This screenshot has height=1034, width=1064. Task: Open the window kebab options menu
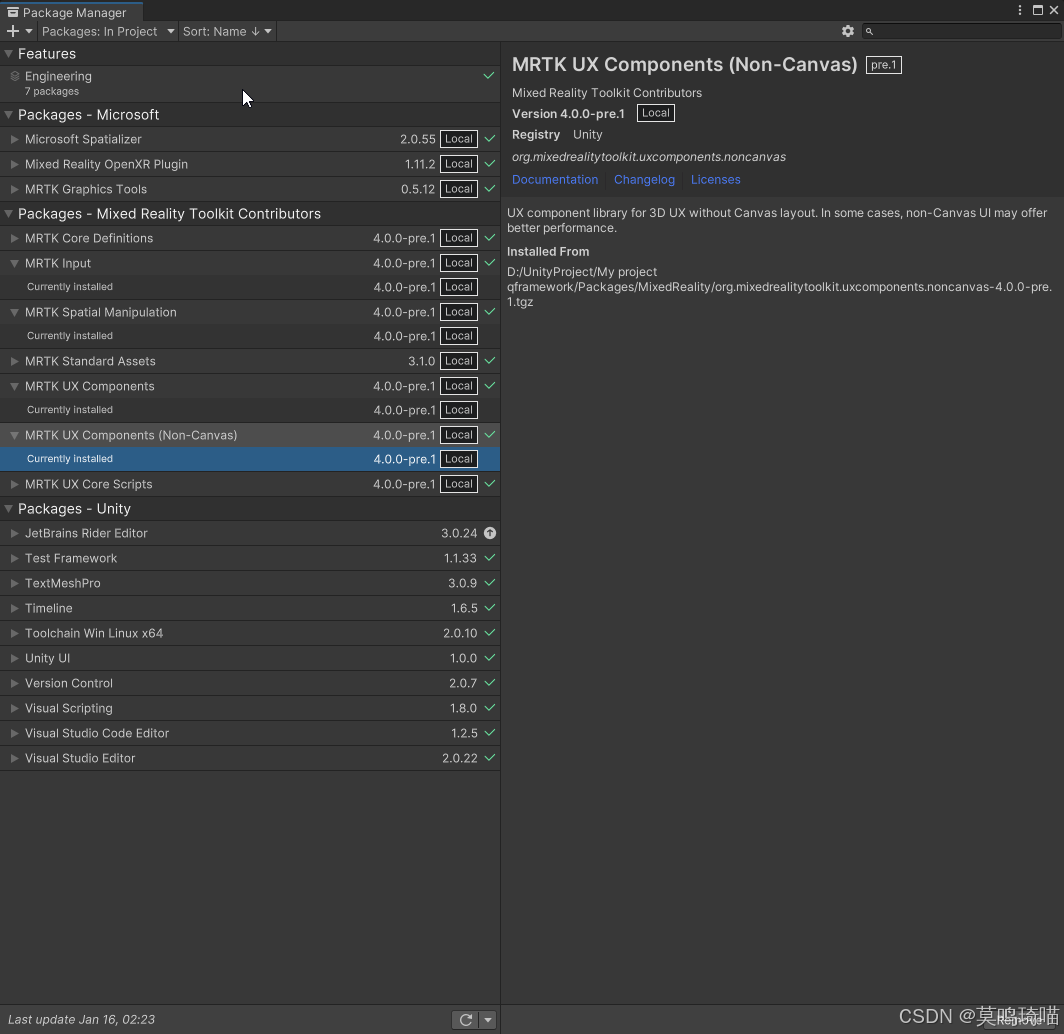(x=1019, y=9)
